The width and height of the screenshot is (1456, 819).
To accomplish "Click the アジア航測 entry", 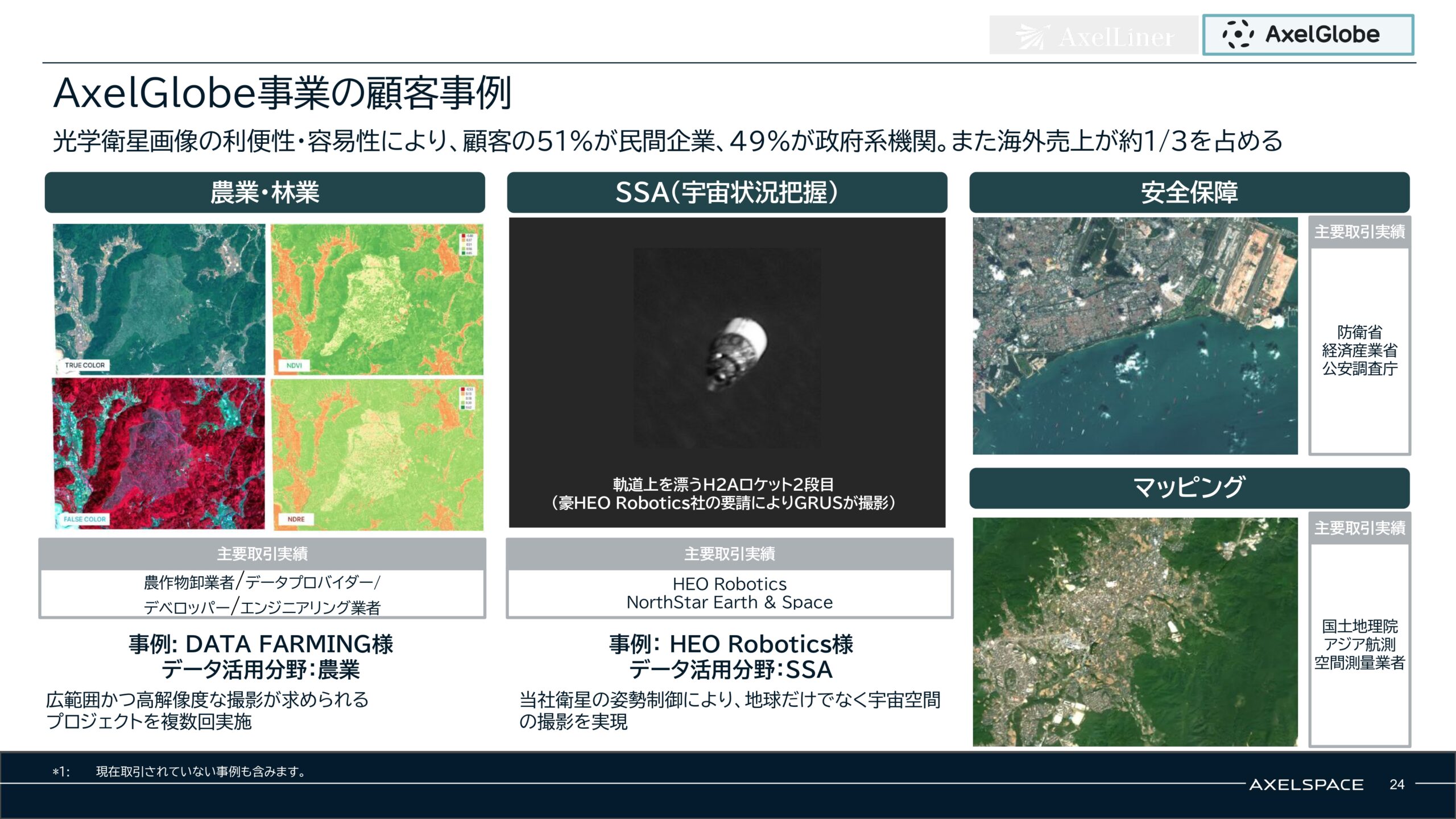I will [1360, 644].
